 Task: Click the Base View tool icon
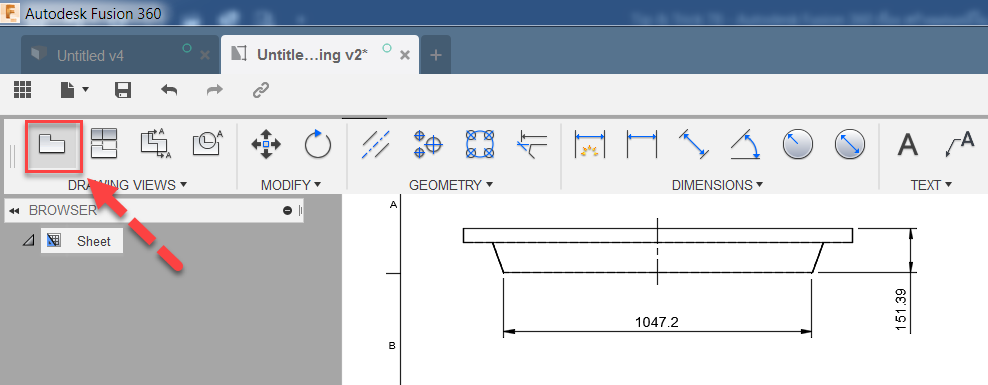(x=53, y=144)
